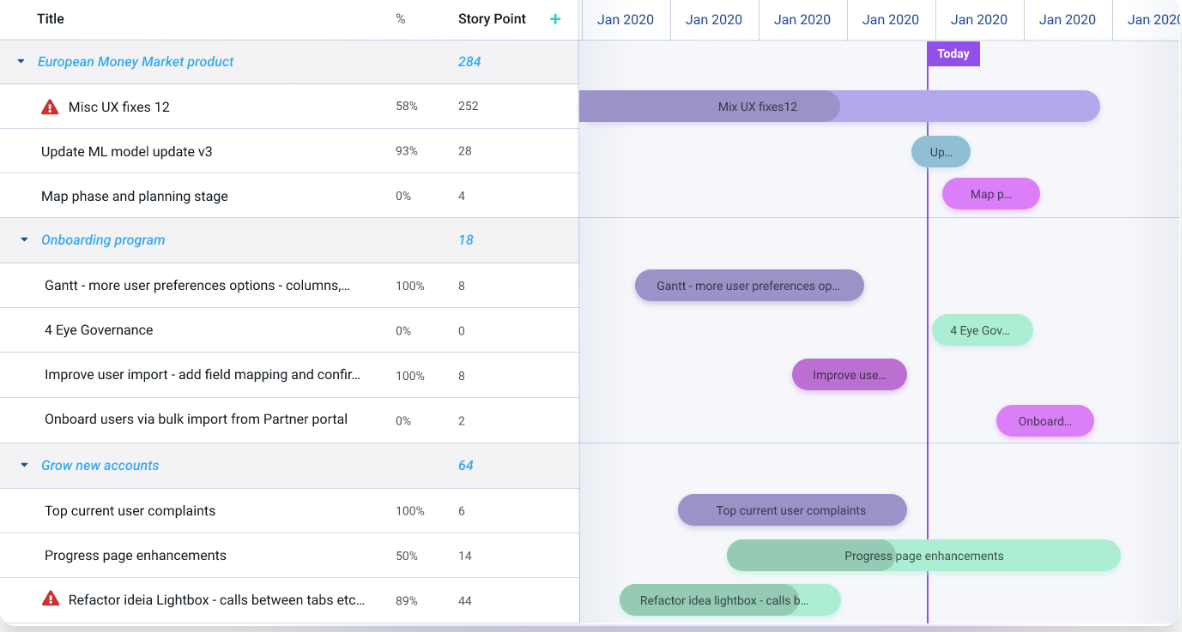1182x632 pixels.
Task: Click the story point 8 for Improve user import
Action: [x=461, y=376]
